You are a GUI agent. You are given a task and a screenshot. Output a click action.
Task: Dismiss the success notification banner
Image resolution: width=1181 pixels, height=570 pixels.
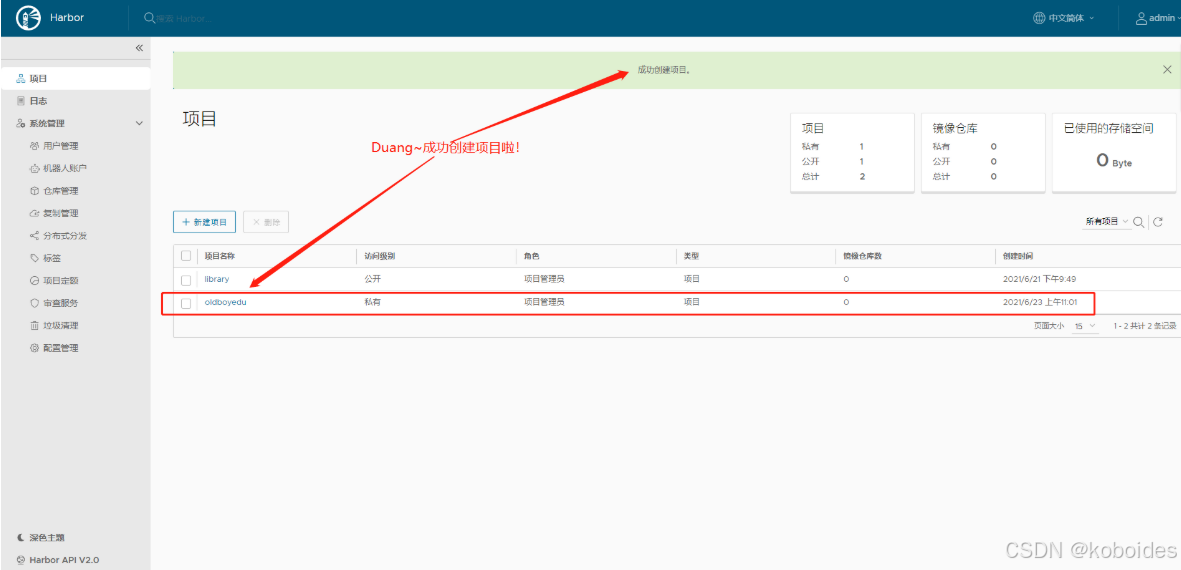[x=1167, y=69]
